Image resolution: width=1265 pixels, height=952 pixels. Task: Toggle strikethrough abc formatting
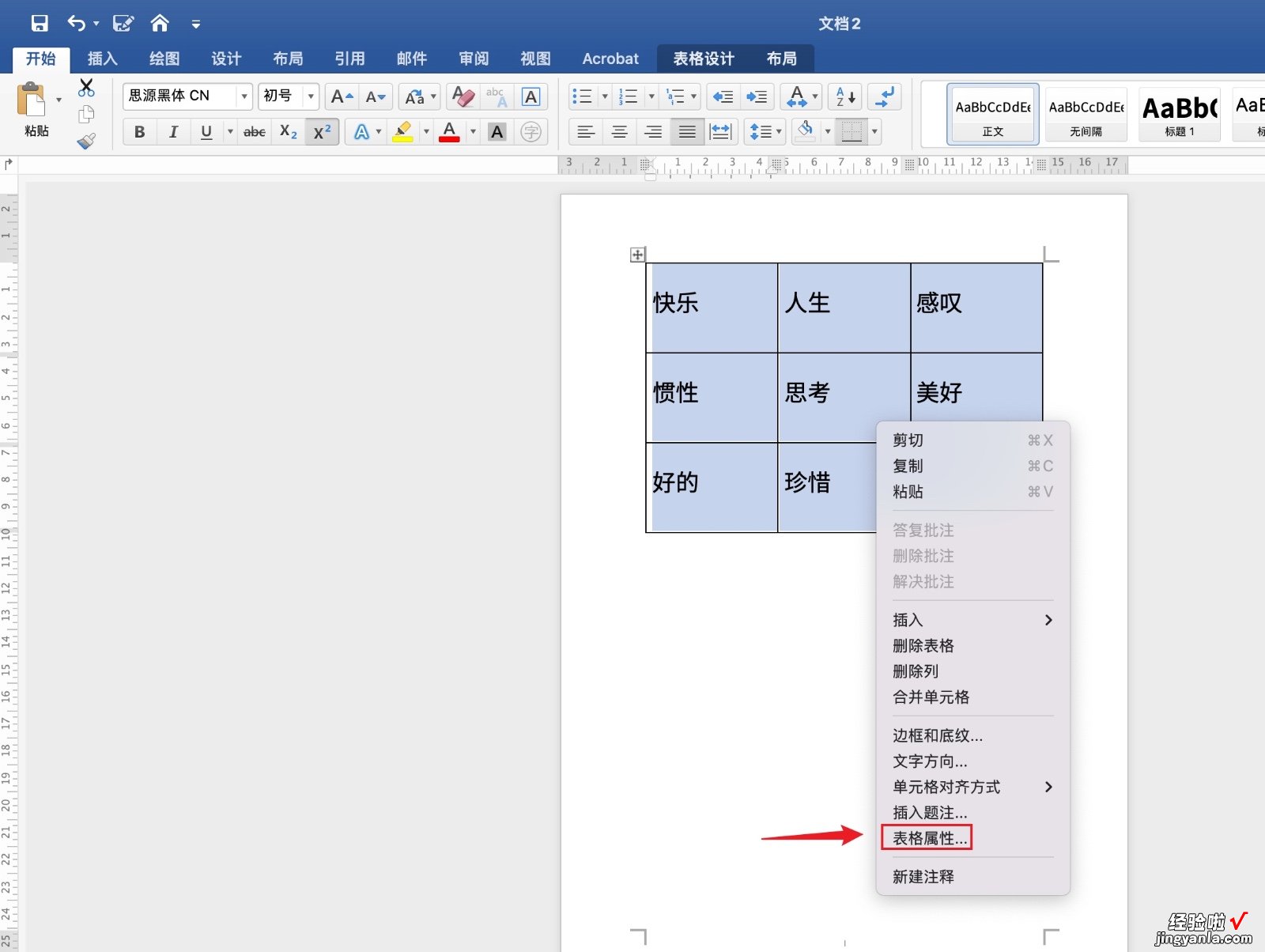pyautogui.click(x=254, y=132)
